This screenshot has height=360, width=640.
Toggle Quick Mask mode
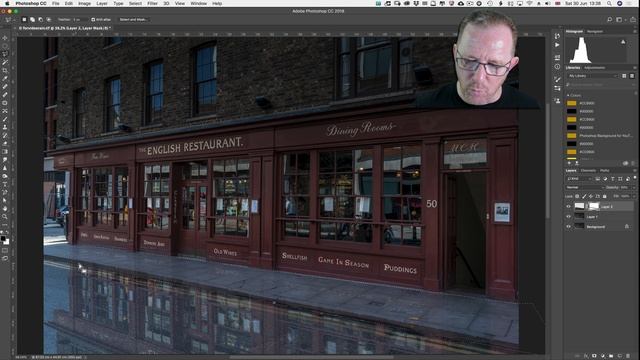[5, 251]
